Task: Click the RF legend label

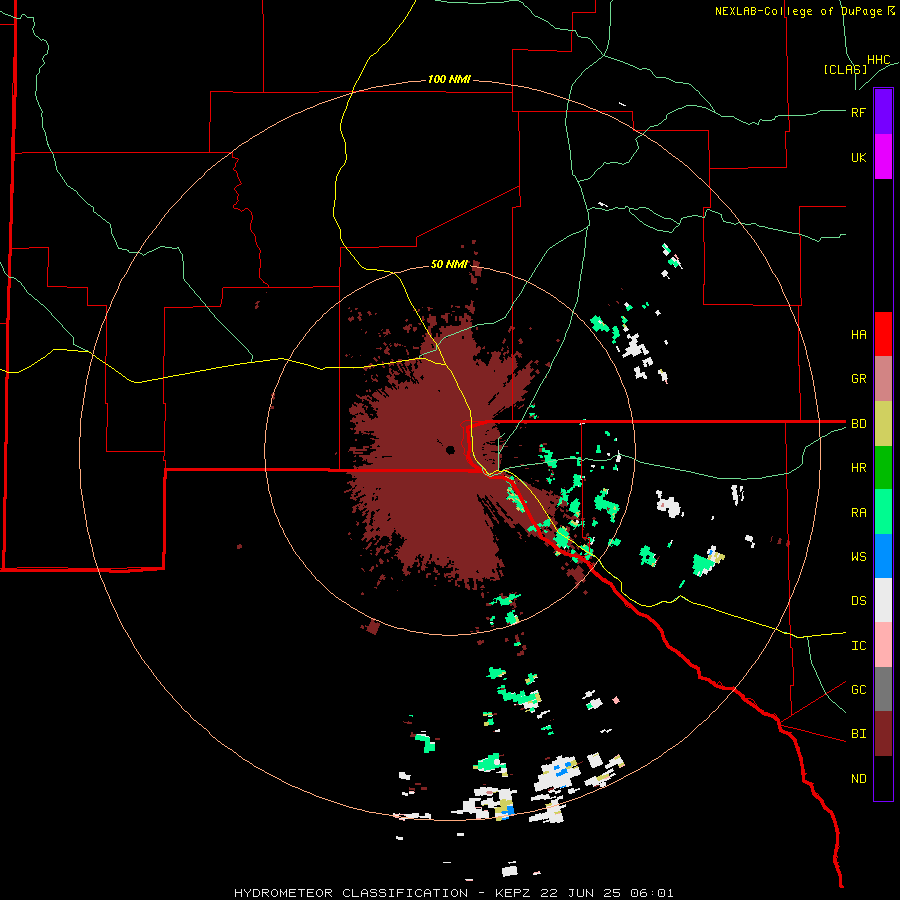Action: [859, 112]
